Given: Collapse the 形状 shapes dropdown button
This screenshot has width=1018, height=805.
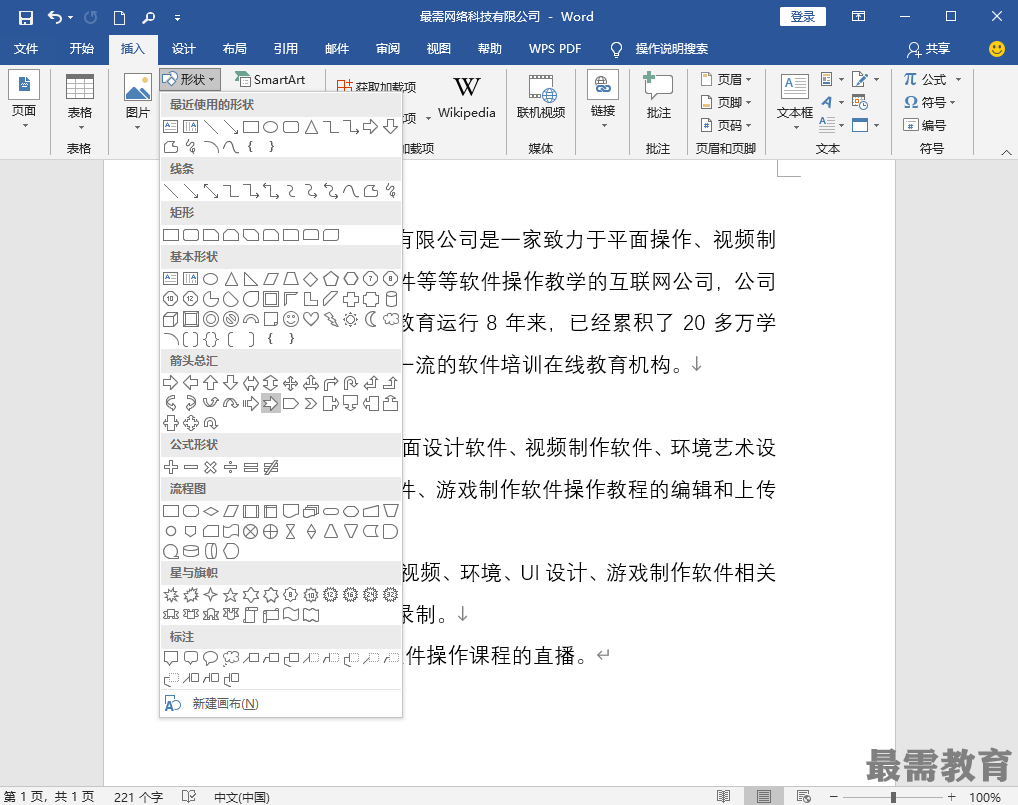Looking at the screenshot, I should (x=190, y=79).
